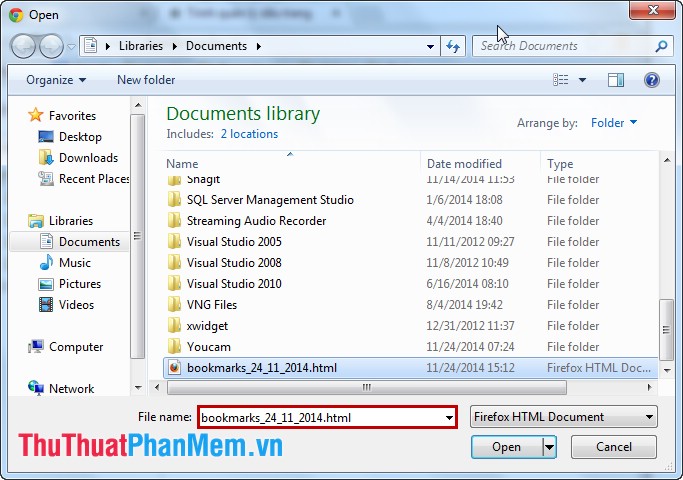Click the Back navigation arrow button

pos(23,46)
